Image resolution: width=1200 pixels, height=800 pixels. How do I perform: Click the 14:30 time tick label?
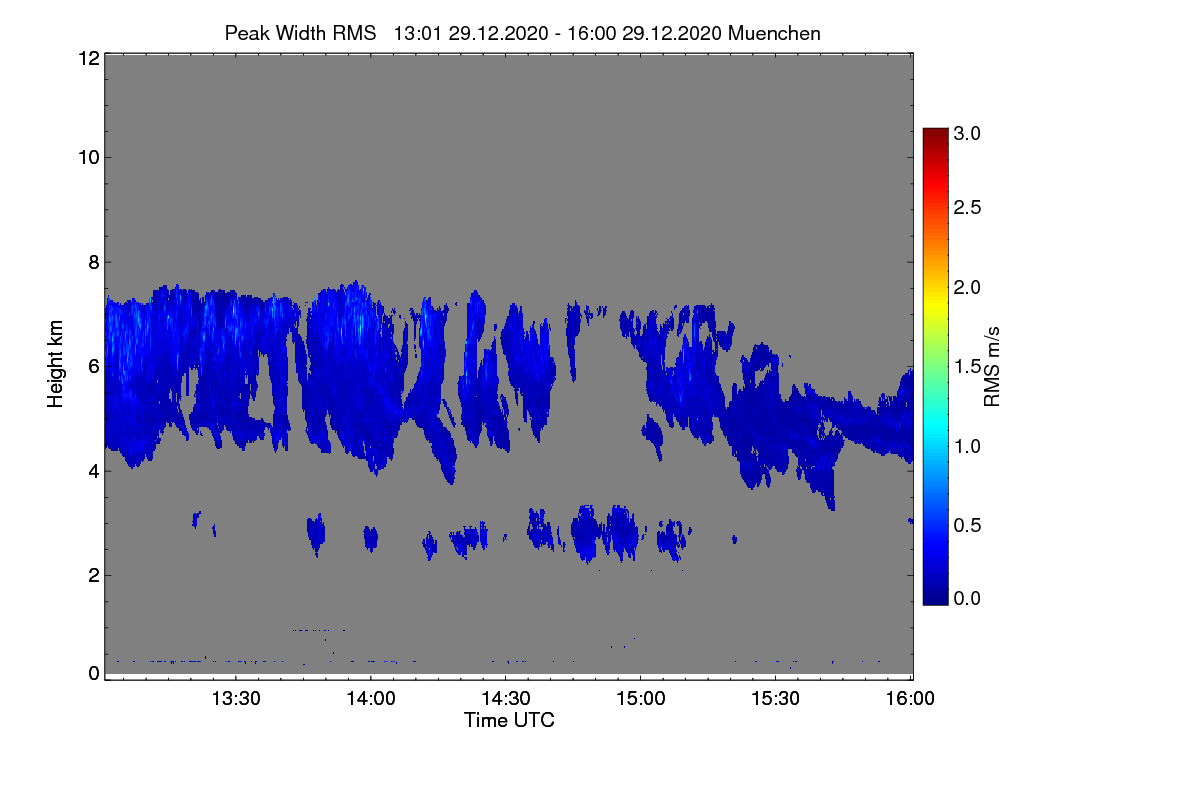coord(506,699)
